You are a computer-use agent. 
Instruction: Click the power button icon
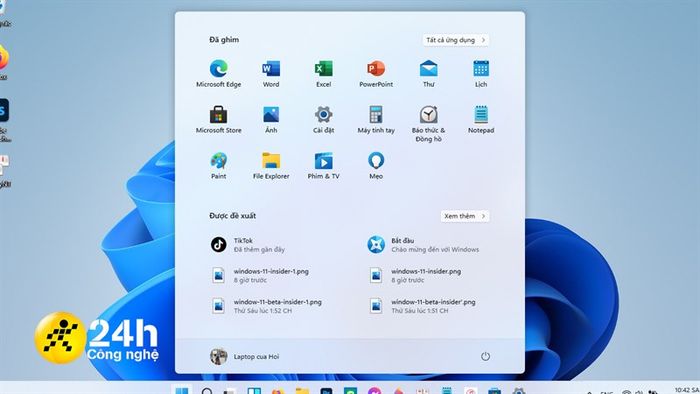tap(485, 356)
